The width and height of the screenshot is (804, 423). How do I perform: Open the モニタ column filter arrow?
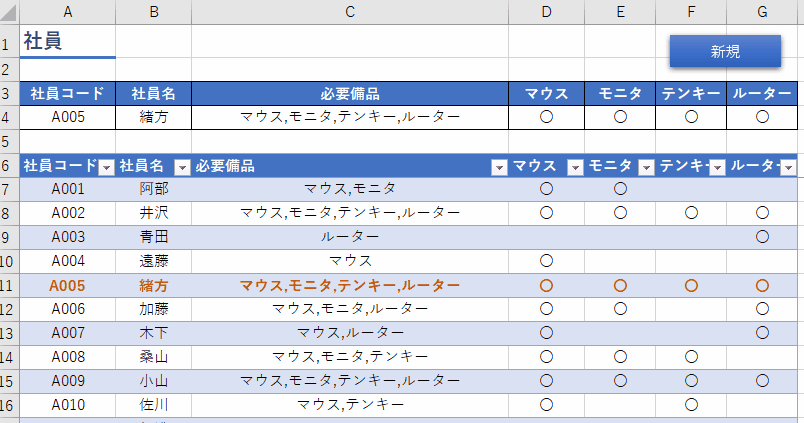646,167
